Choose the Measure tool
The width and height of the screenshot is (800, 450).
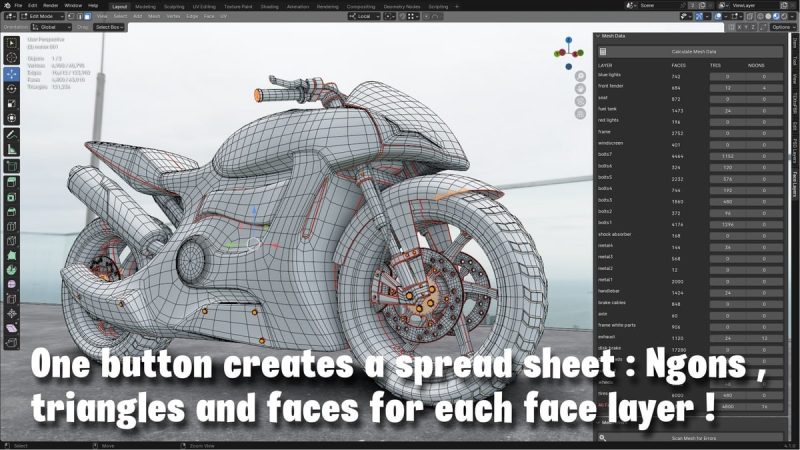tap(11, 149)
